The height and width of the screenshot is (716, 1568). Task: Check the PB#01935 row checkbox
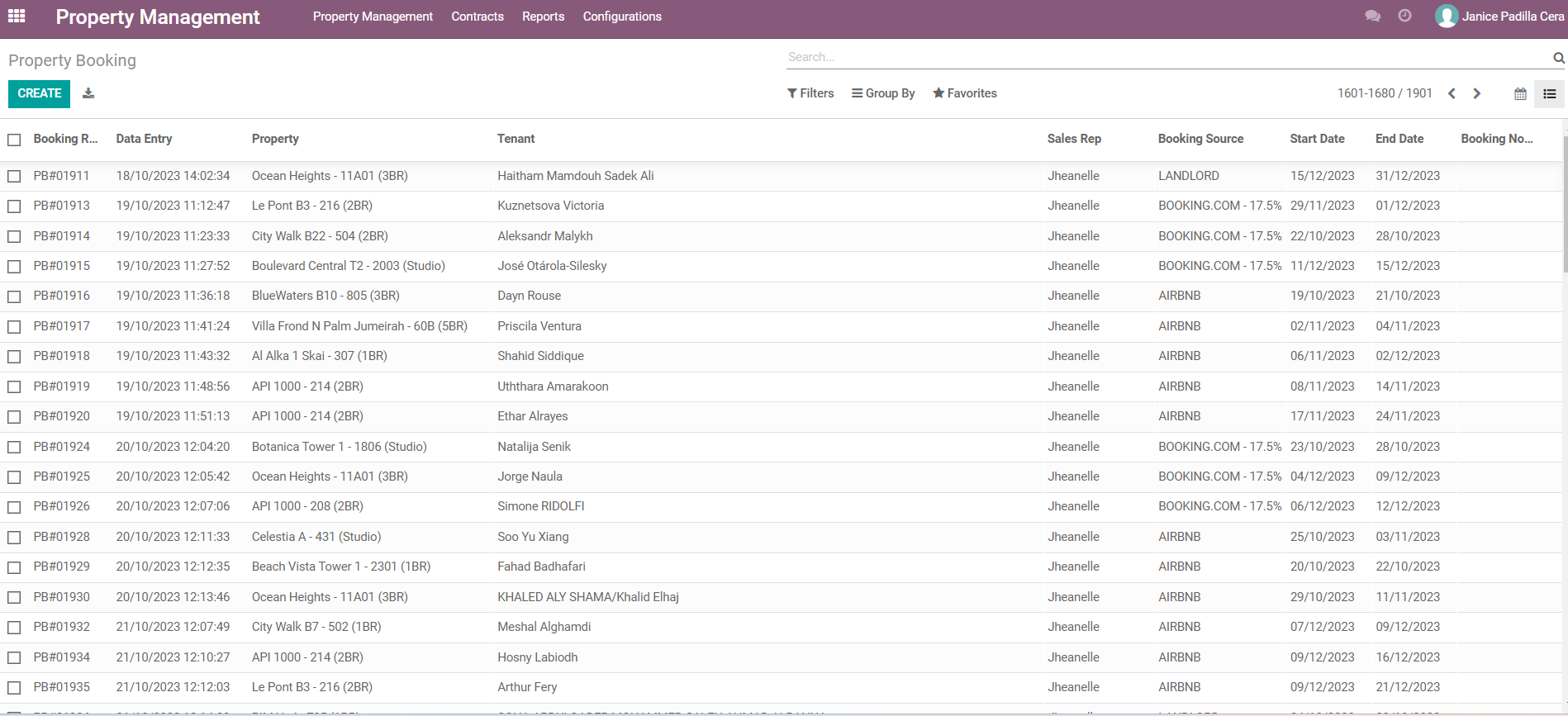coord(14,687)
